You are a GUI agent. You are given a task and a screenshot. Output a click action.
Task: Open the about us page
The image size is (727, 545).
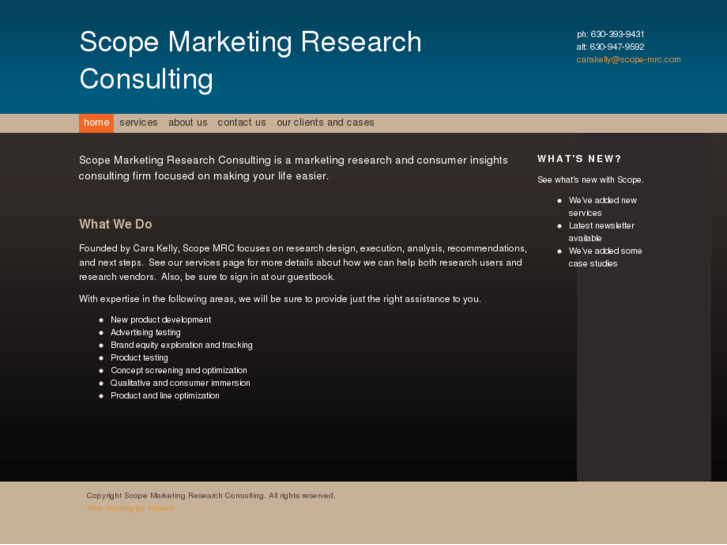[x=188, y=123]
